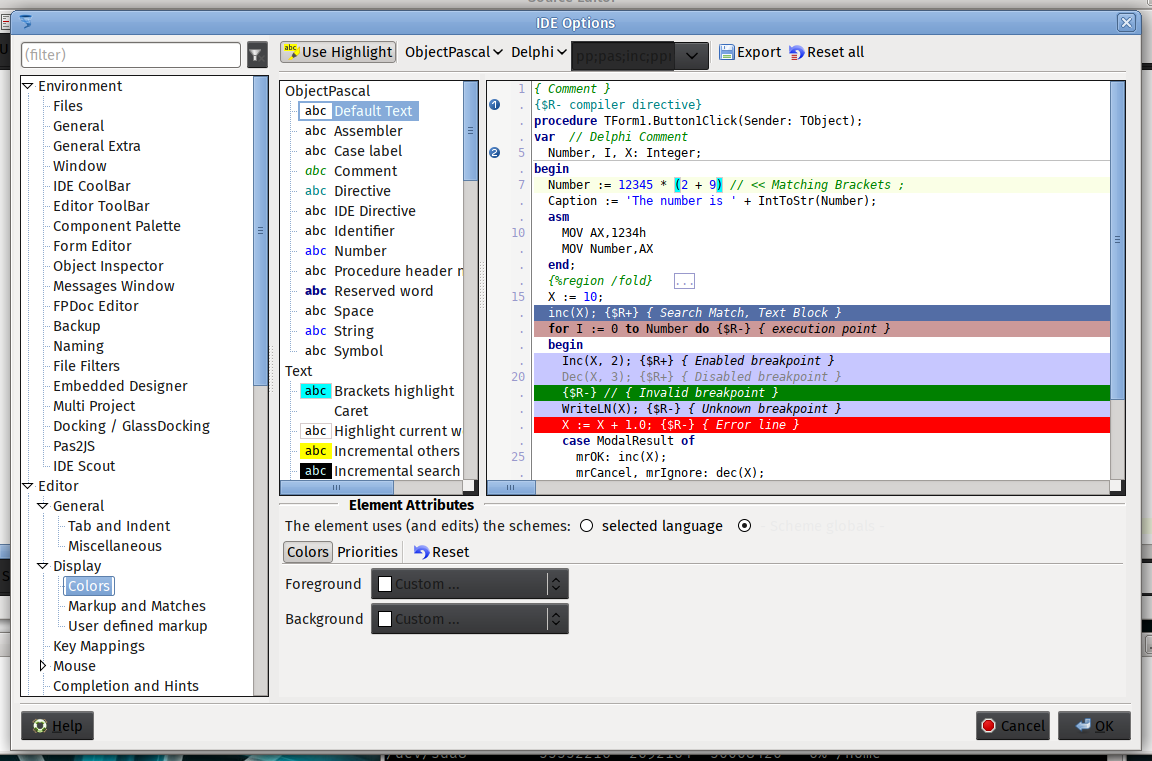This screenshot has width=1152, height=761.
Task: Expand the Mouse tree node
Action: [x=43, y=666]
